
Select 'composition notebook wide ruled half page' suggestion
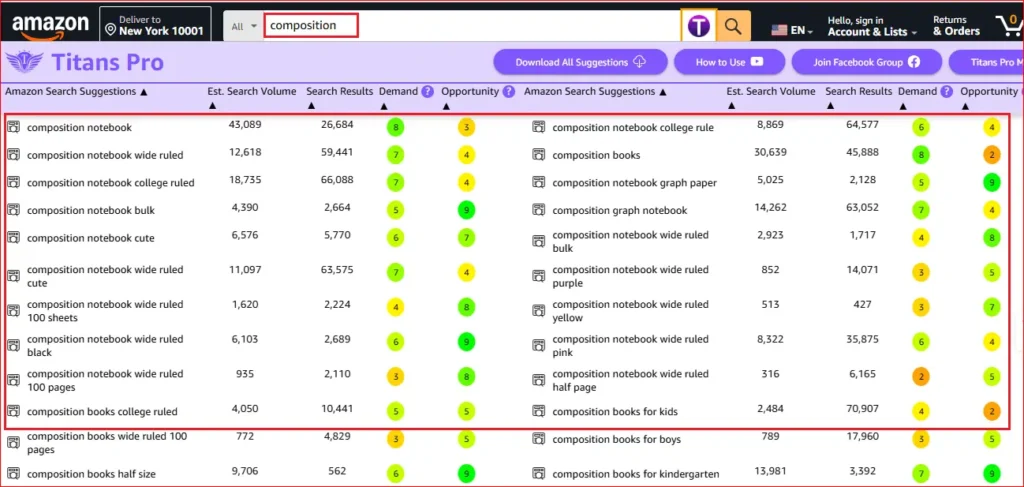coord(630,381)
